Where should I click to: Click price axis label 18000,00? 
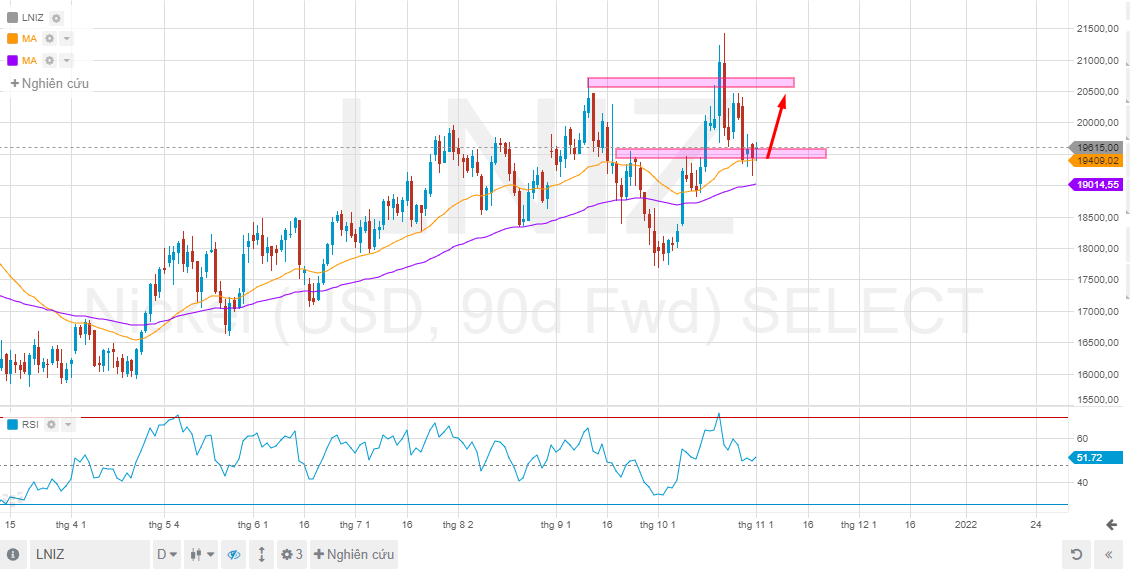click(x=1097, y=249)
